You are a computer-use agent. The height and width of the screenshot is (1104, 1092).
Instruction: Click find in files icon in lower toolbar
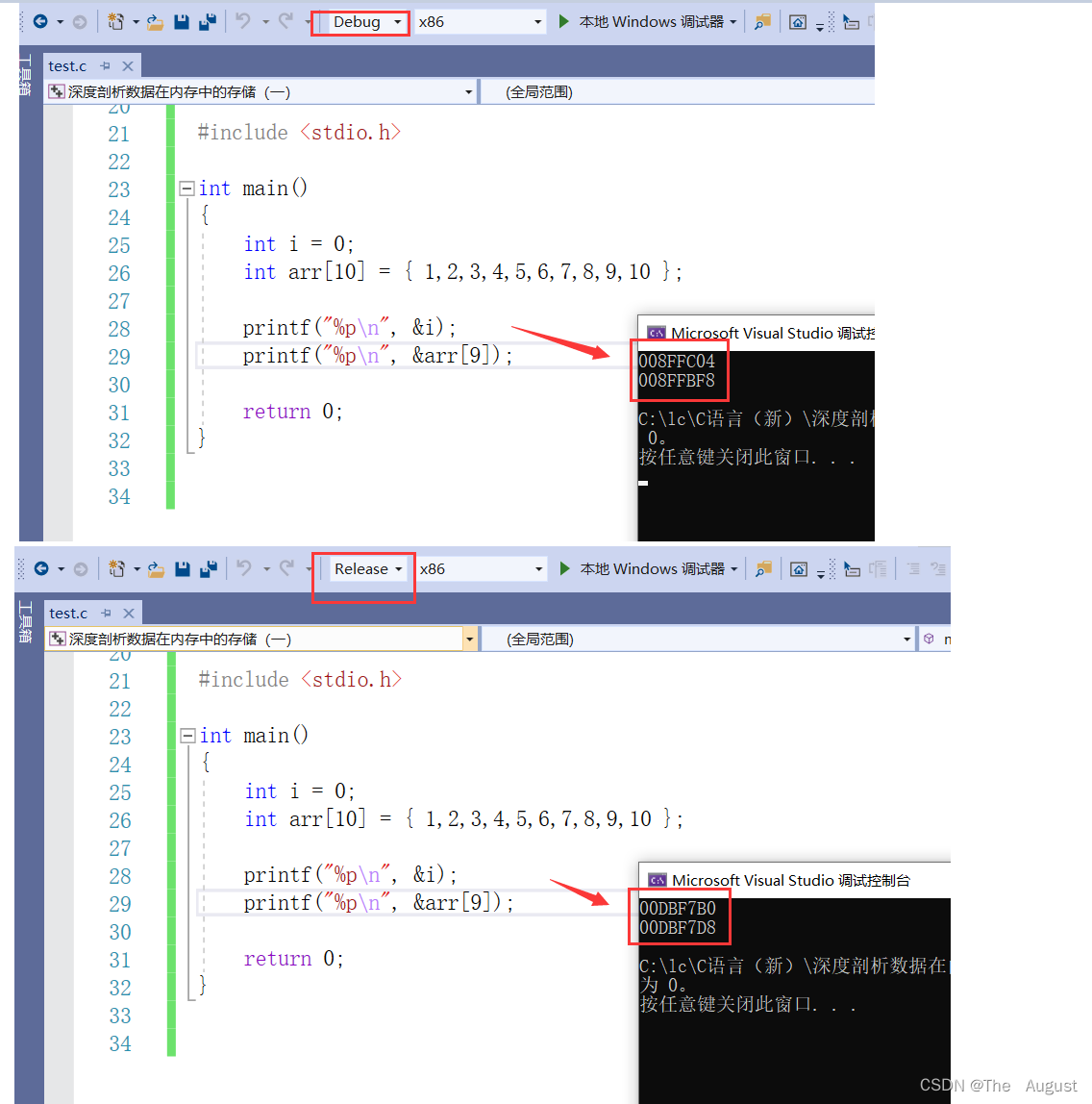762,569
